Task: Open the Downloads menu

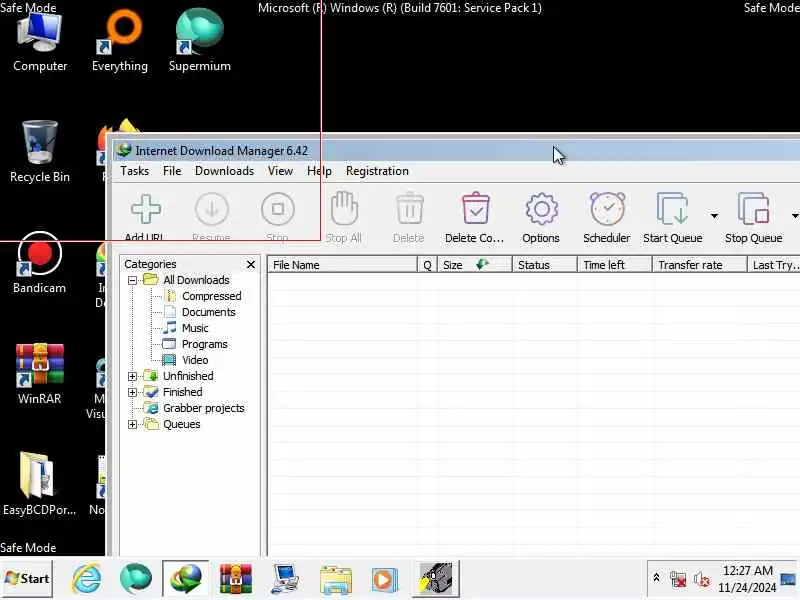Action: pyautogui.click(x=224, y=171)
